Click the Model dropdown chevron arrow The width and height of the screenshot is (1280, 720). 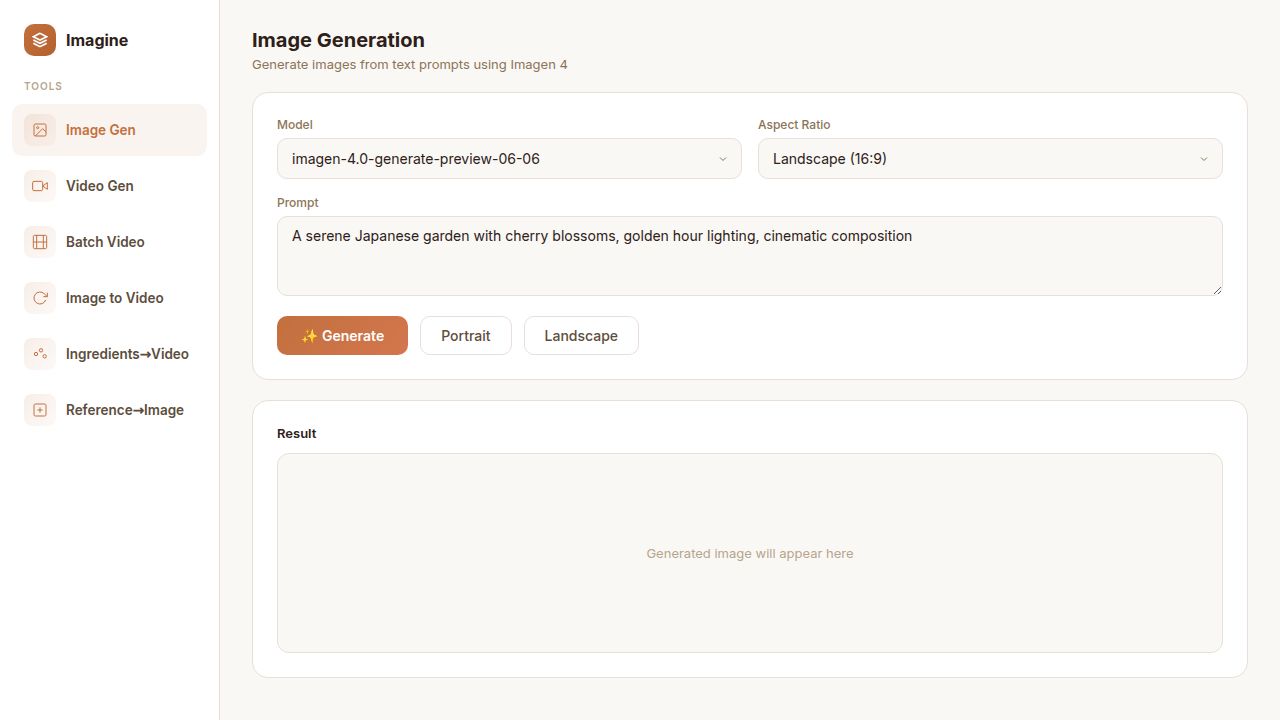[723, 158]
